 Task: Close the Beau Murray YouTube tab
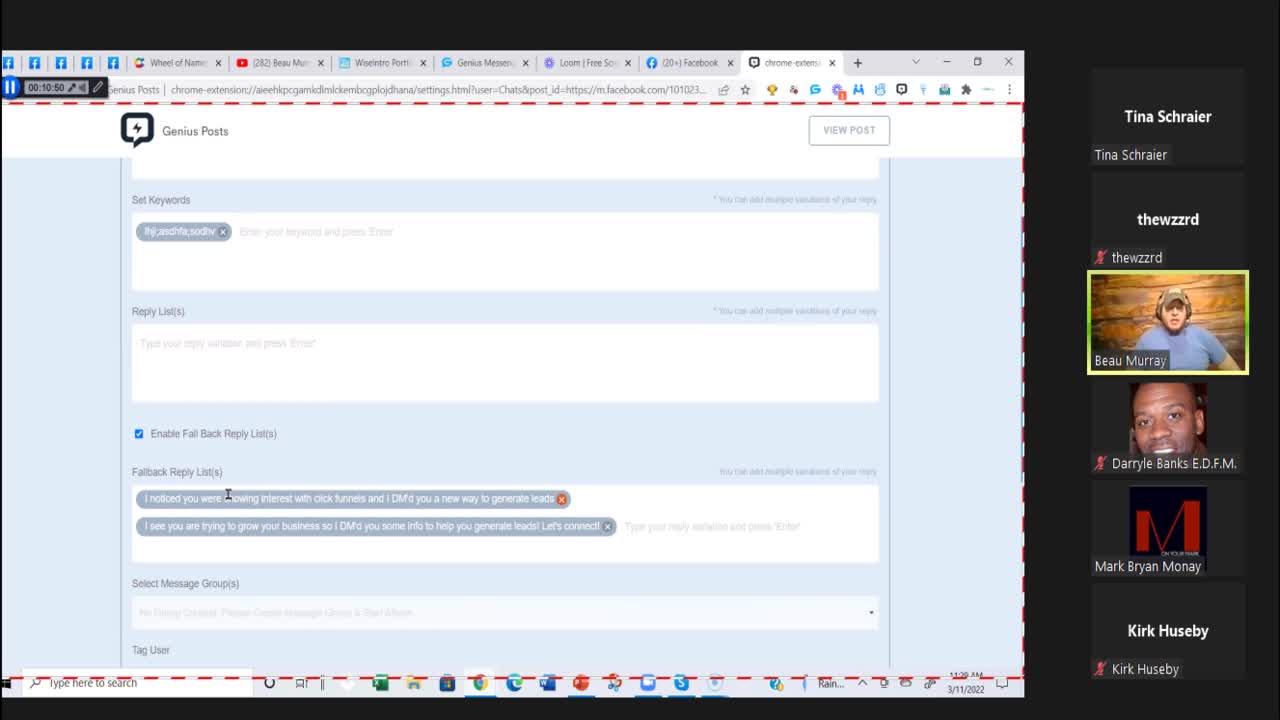[x=320, y=63]
